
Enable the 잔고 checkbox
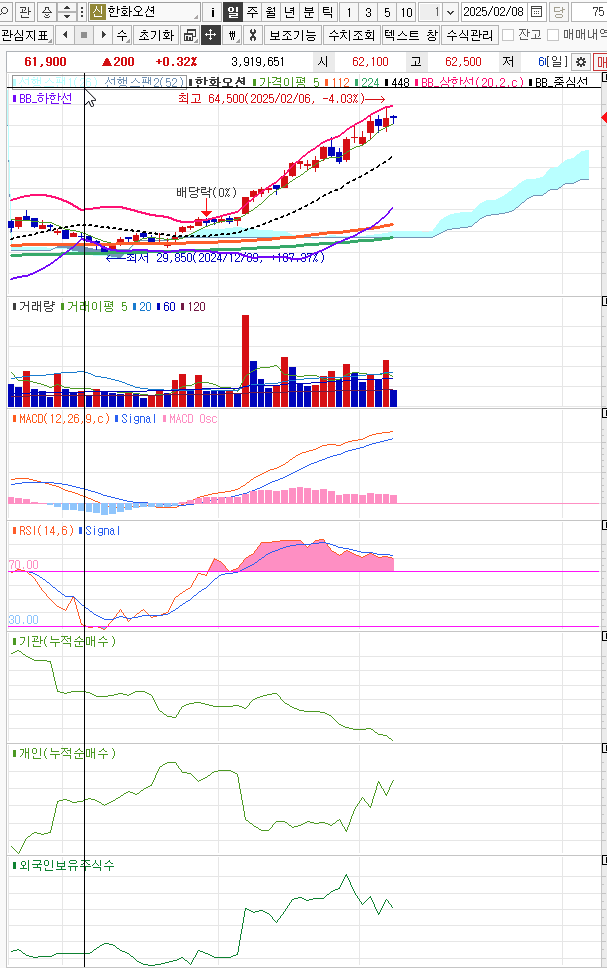coord(508,35)
